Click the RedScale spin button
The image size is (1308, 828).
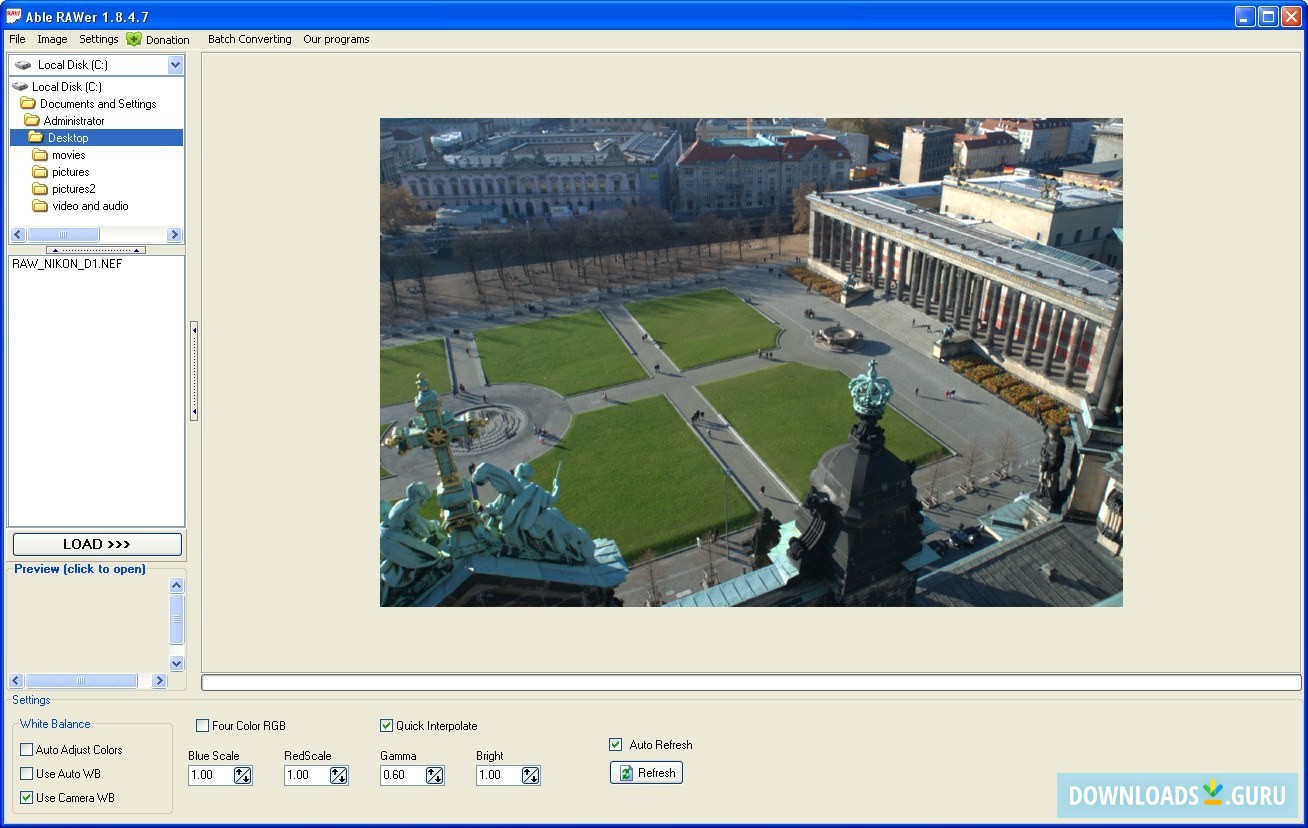point(339,775)
